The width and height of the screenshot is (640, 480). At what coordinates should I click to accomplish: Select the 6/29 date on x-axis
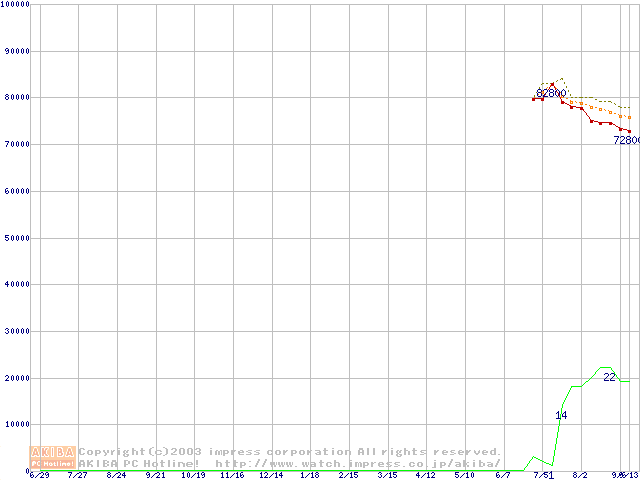(x=39, y=476)
